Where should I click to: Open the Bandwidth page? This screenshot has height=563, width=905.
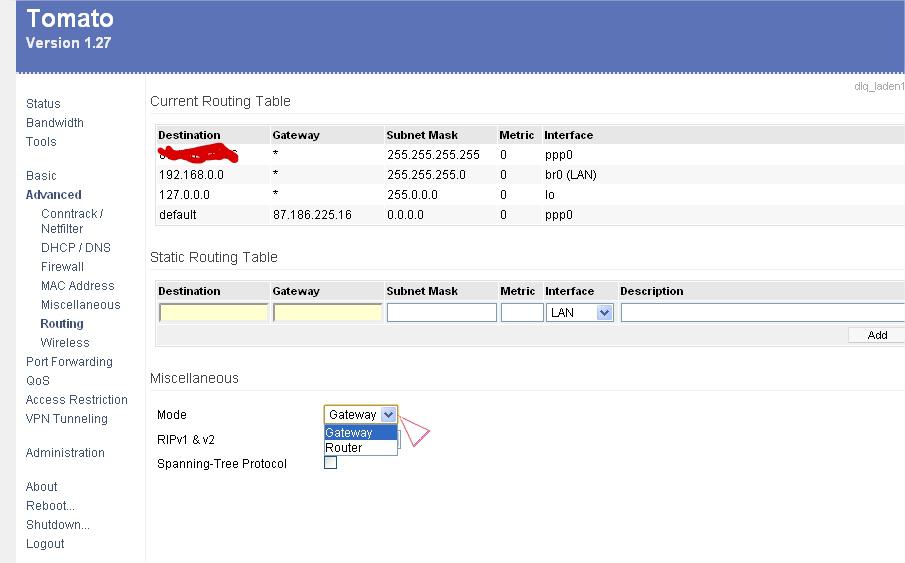(55, 123)
